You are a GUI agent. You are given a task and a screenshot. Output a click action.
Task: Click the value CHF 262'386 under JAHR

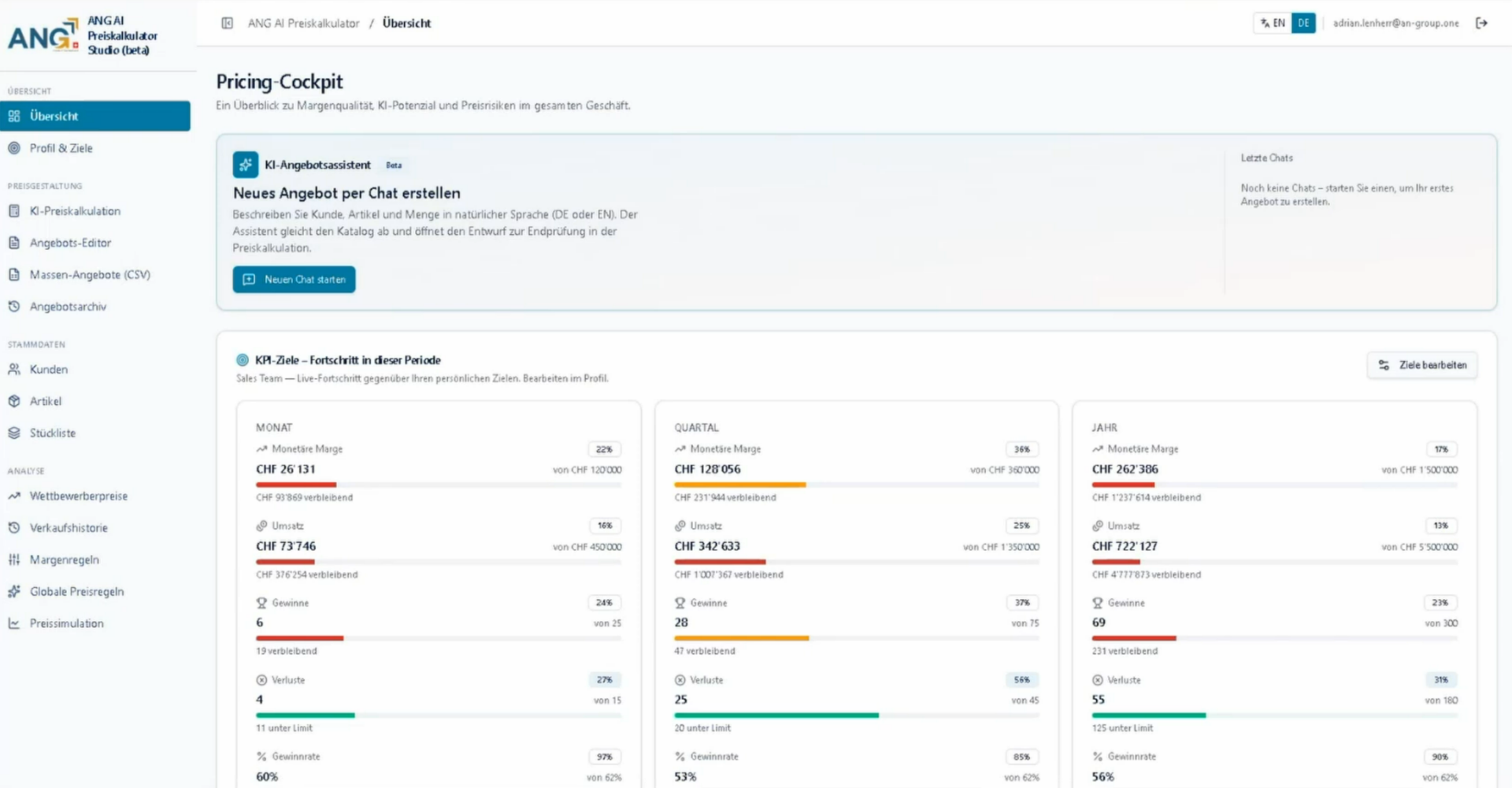(x=1125, y=469)
